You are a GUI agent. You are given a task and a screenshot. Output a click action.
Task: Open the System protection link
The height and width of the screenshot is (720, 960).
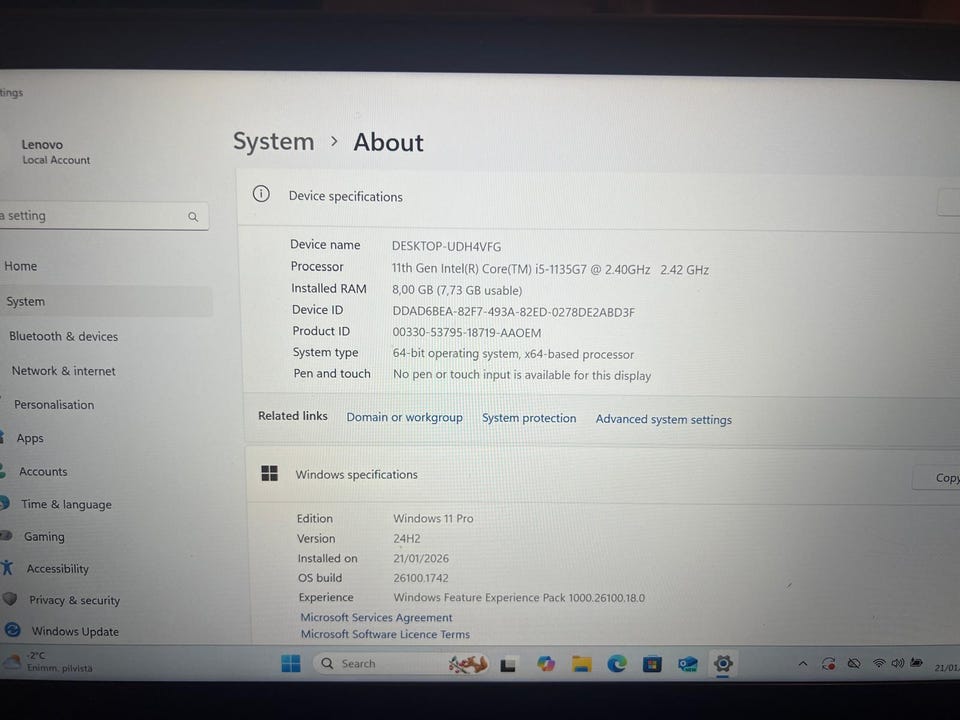529,418
